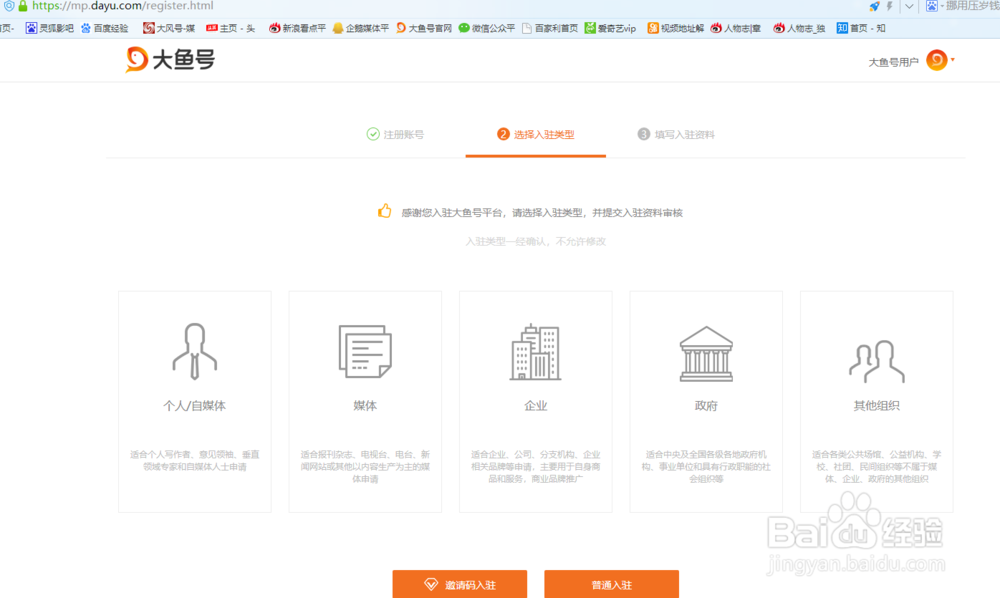Click the green secure lock icon
1000x598 pixels.
[x=23, y=6]
